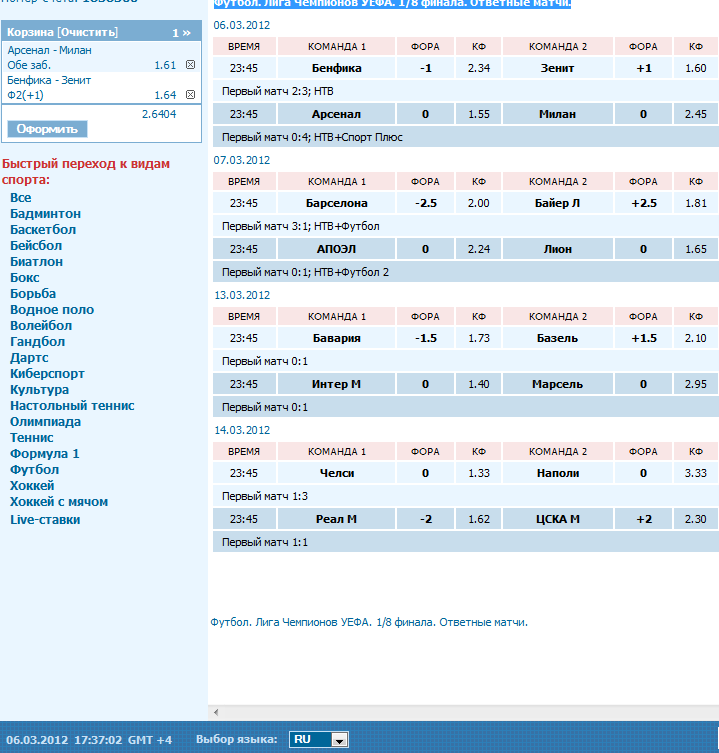
Task: Click the Челси team name
Action: coord(337,473)
